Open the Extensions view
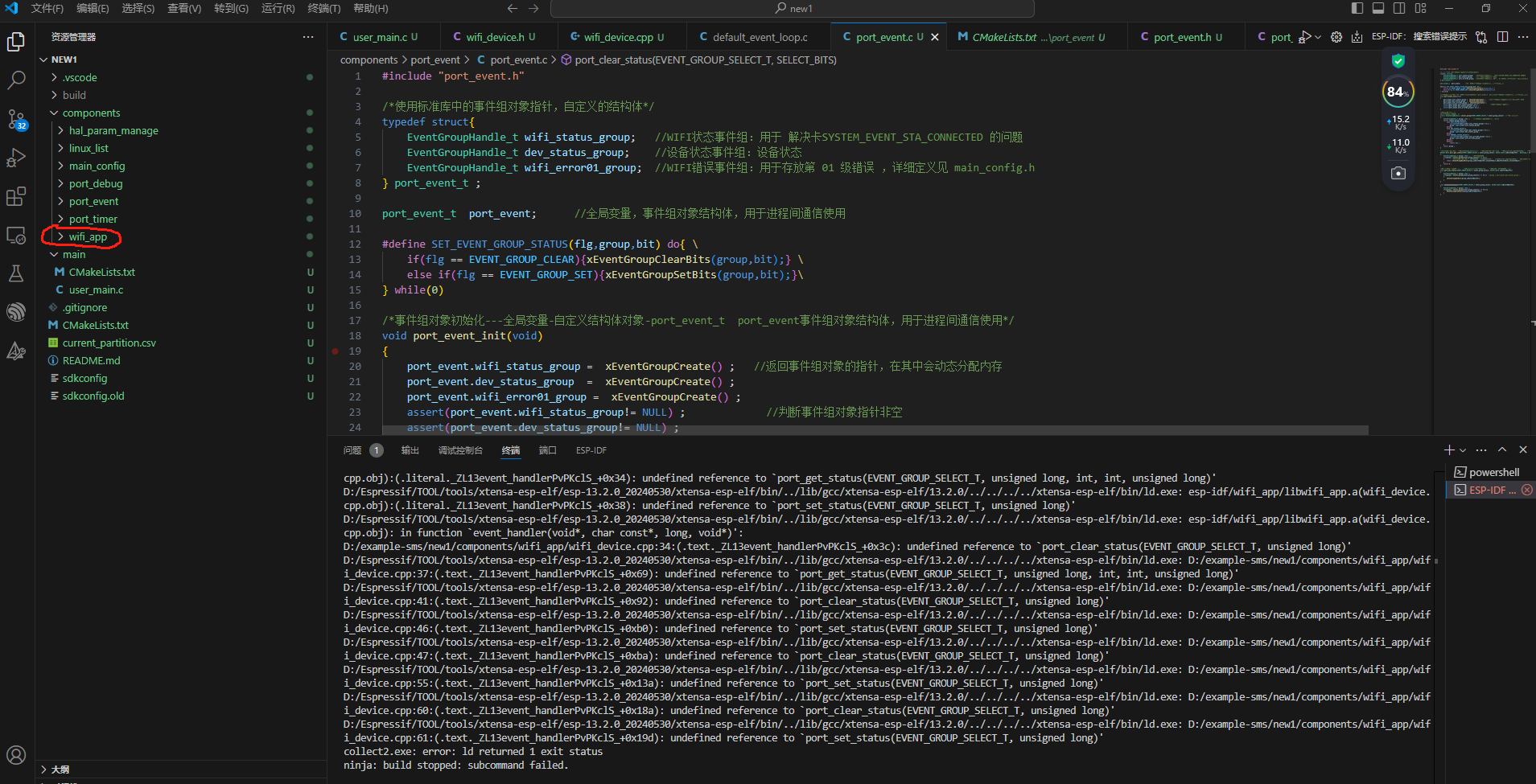1536x784 pixels. tap(16, 197)
